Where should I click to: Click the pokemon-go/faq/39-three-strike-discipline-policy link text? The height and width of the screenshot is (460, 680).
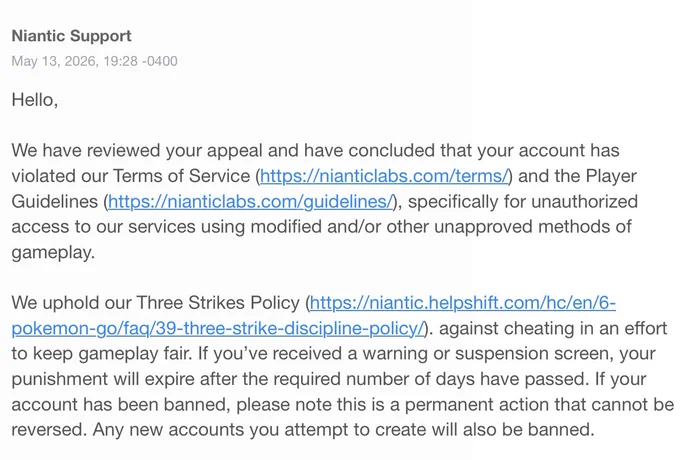[217, 328]
